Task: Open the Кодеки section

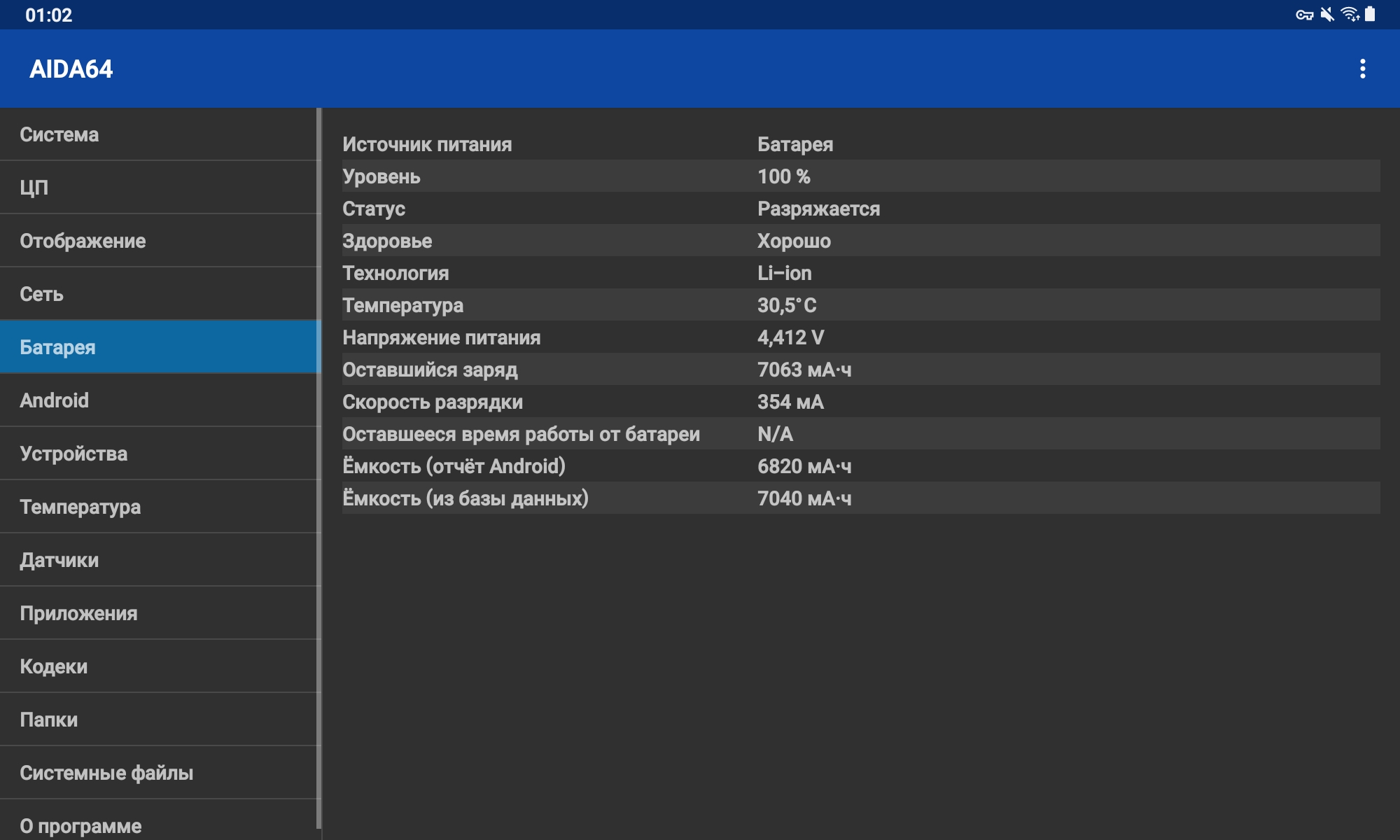Action: coord(160,666)
